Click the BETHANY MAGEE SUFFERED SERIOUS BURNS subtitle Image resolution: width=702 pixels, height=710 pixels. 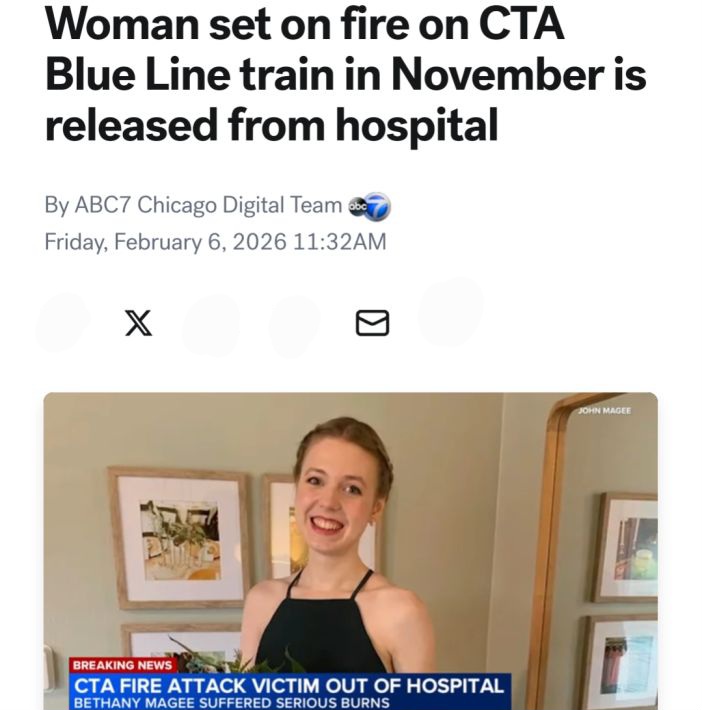coord(231,703)
